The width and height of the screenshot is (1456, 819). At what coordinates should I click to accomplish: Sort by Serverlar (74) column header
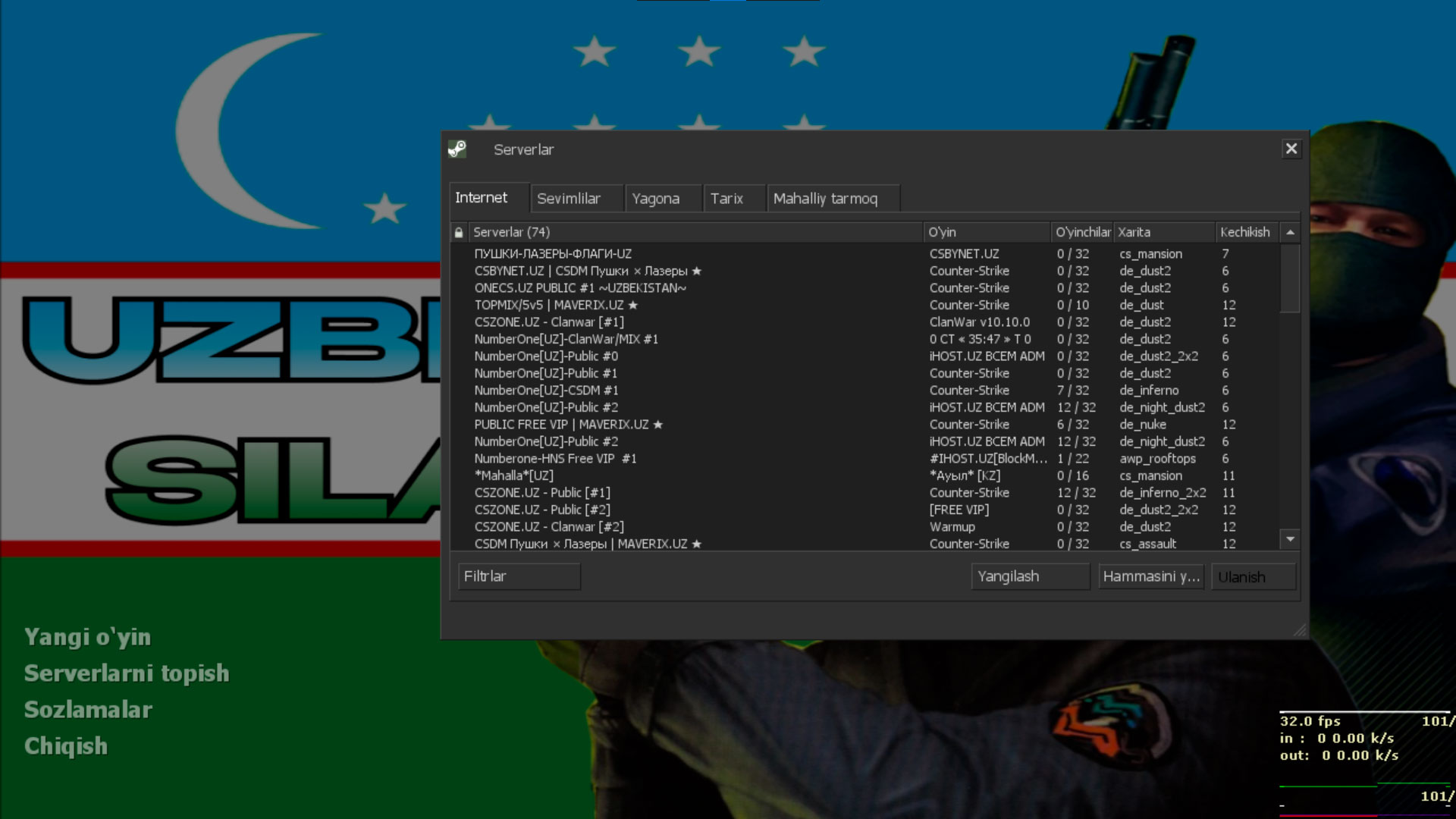[695, 232]
